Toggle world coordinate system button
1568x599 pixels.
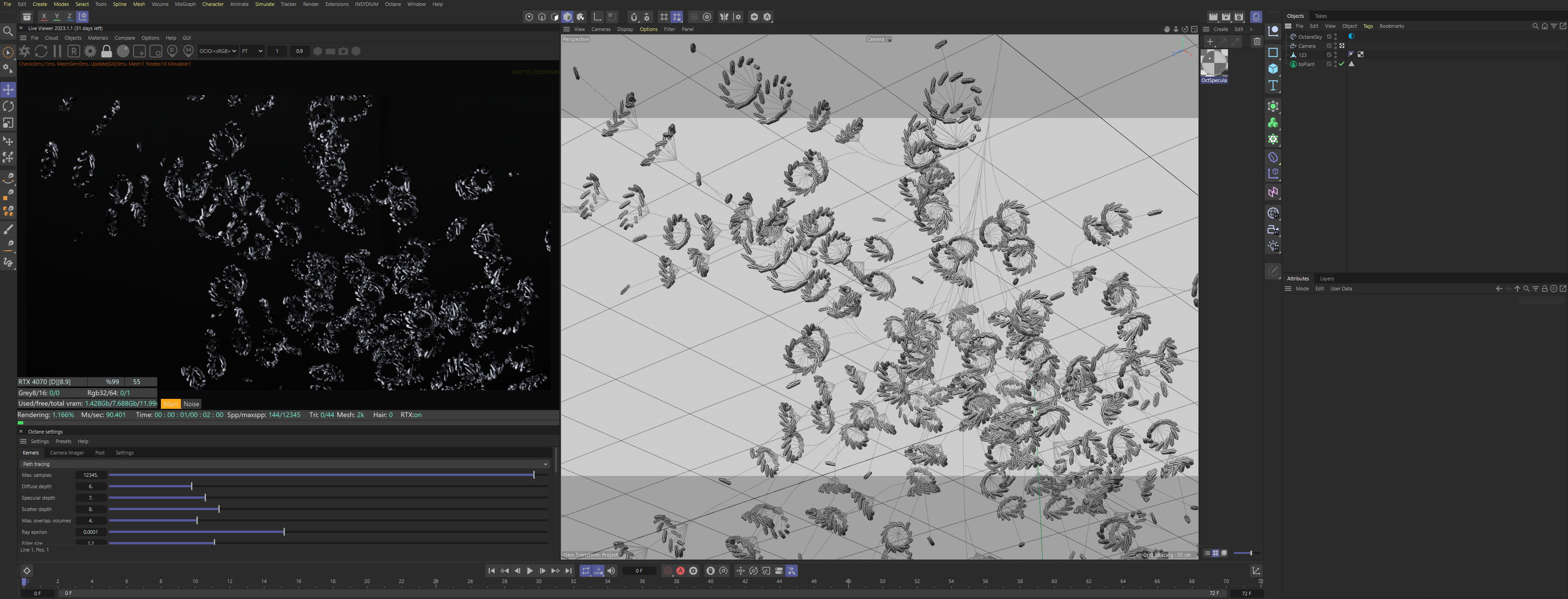83,16
